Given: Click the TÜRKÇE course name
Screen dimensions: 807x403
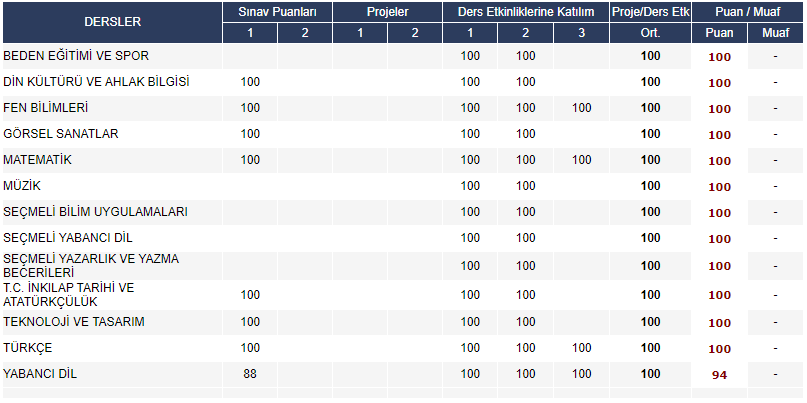Looking at the screenshot, I should [28, 348].
